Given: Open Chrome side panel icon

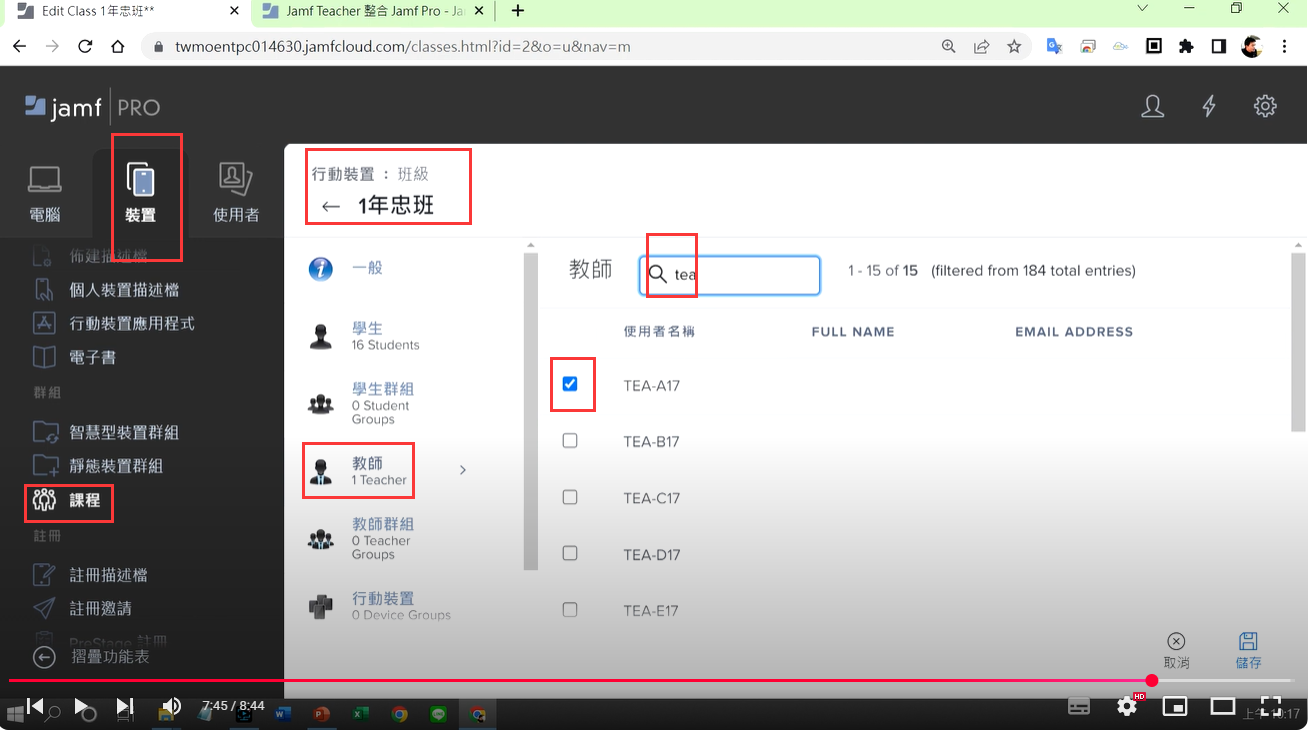Looking at the screenshot, I should pyautogui.click(x=1219, y=46).
